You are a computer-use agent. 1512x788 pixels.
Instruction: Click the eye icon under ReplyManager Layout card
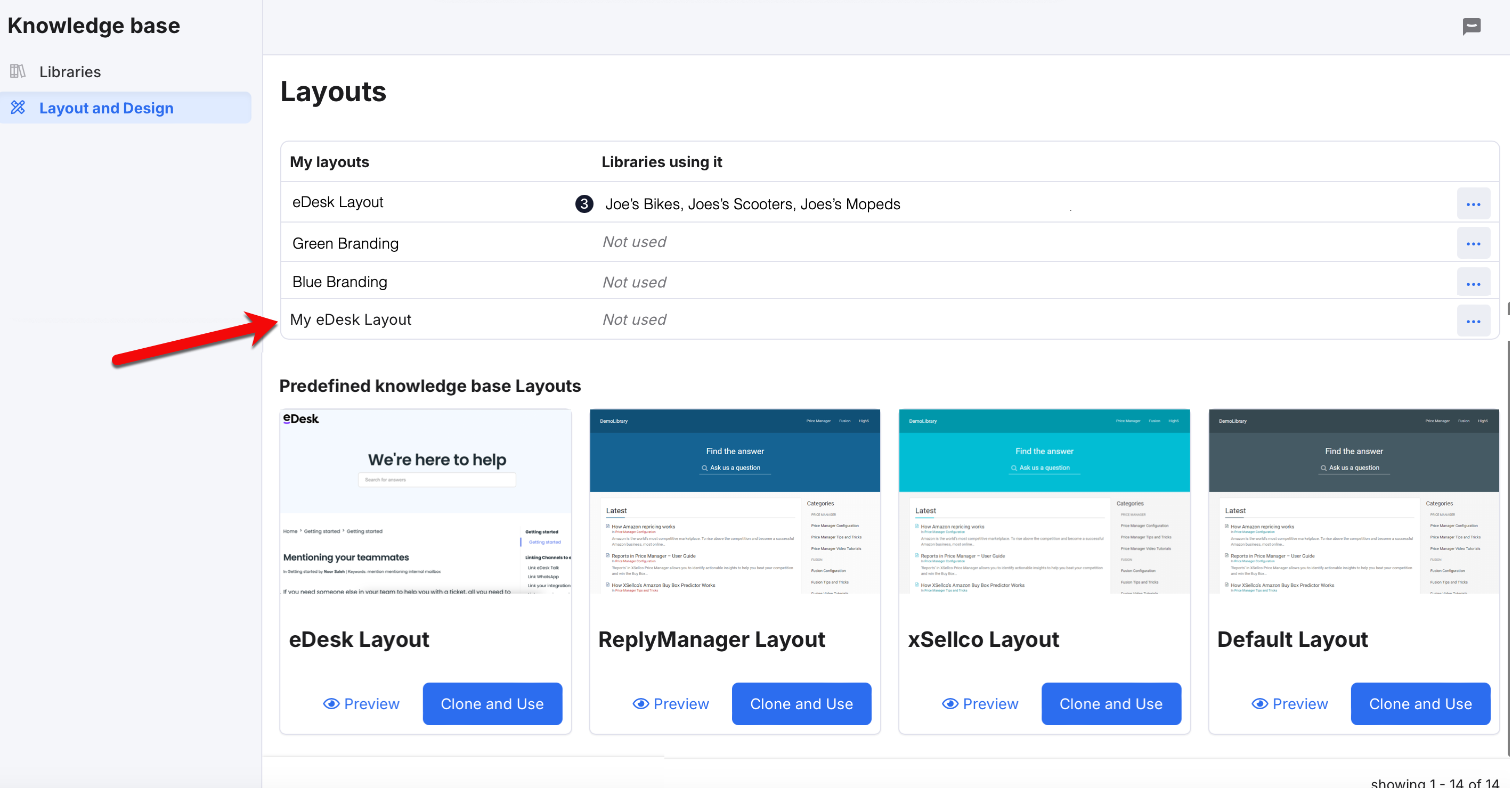click(x=640, y=703)
